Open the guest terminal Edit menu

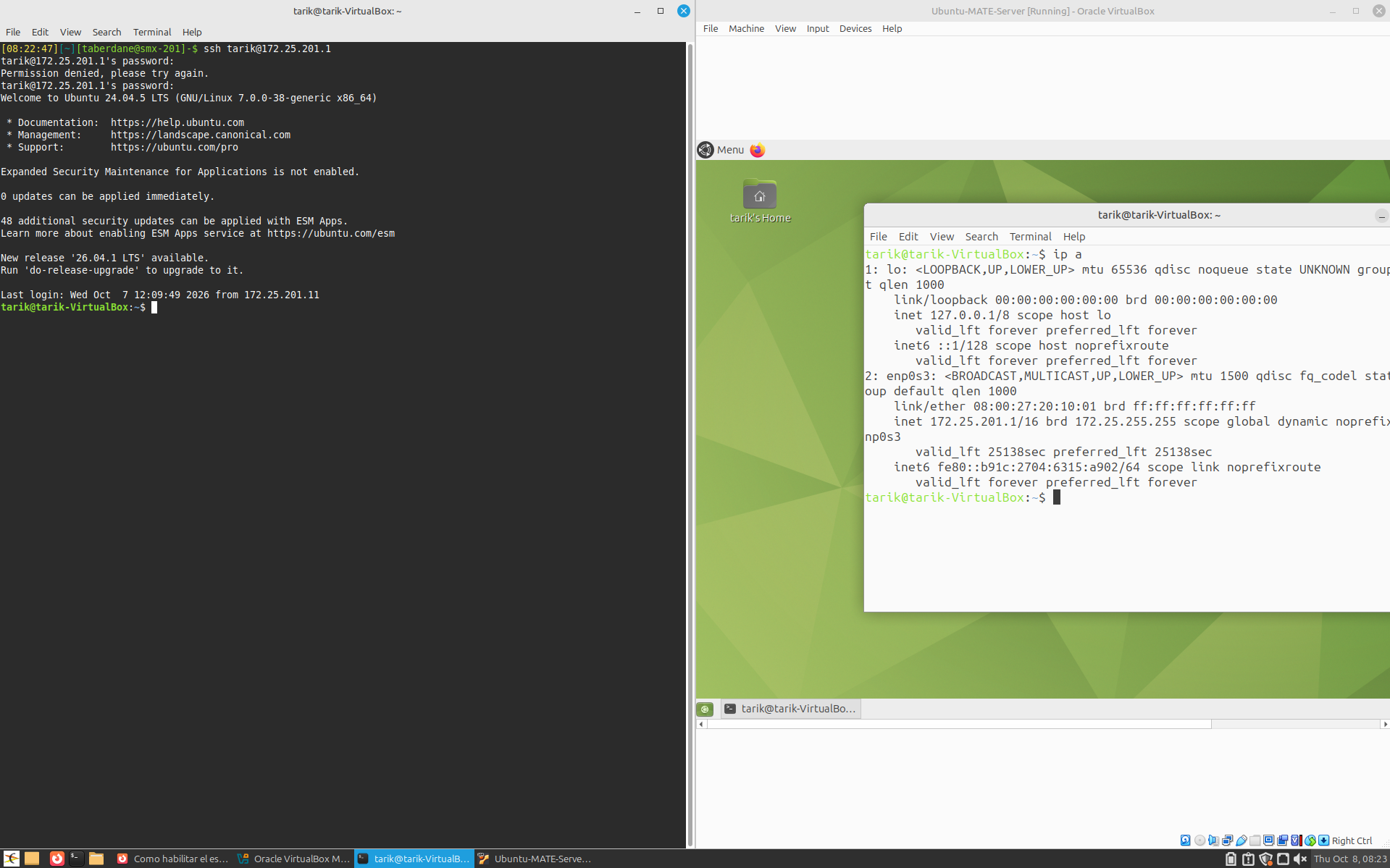908,237
